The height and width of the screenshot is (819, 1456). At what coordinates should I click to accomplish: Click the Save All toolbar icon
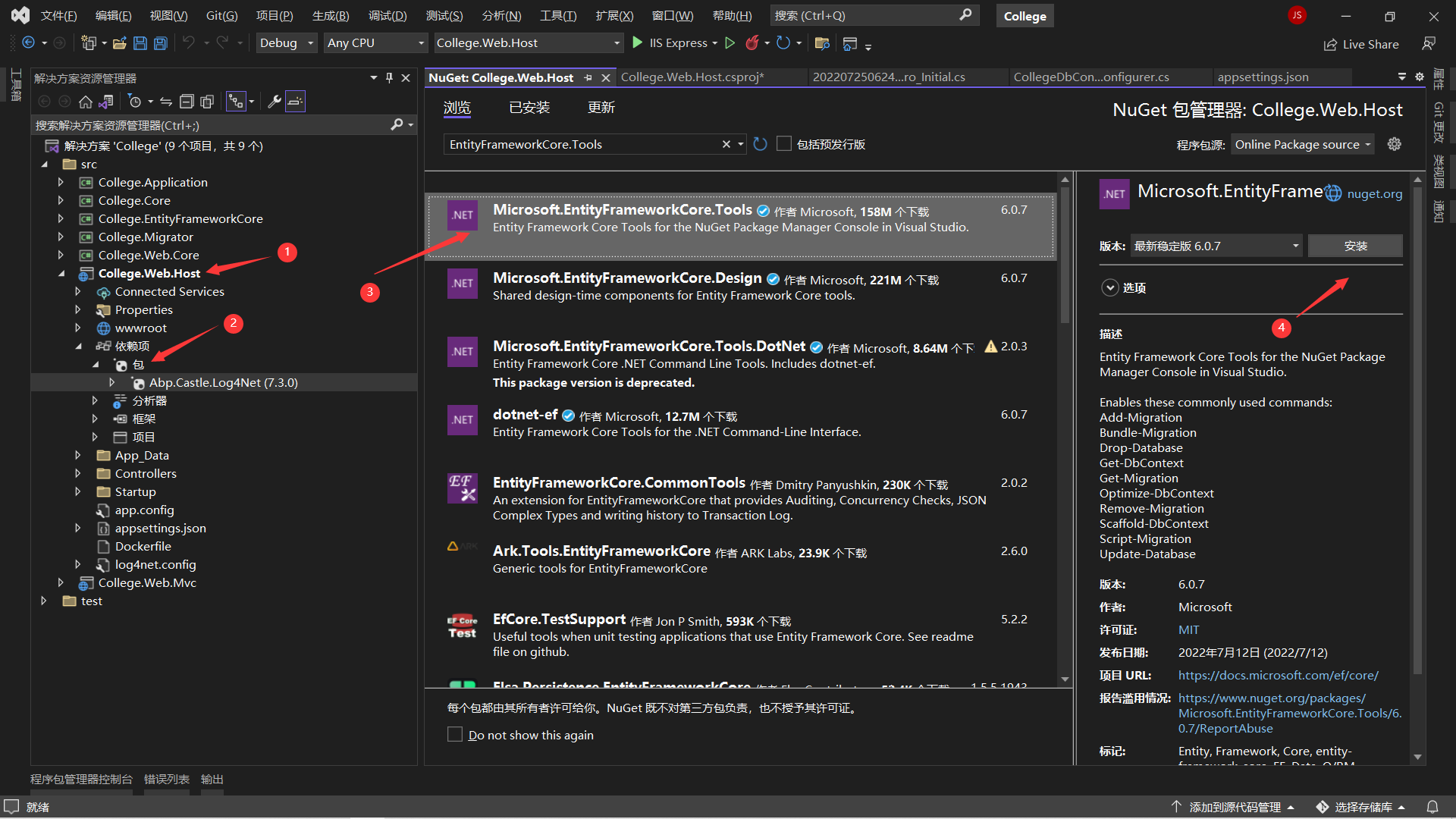pyautogui.click(x=160, y=43)
